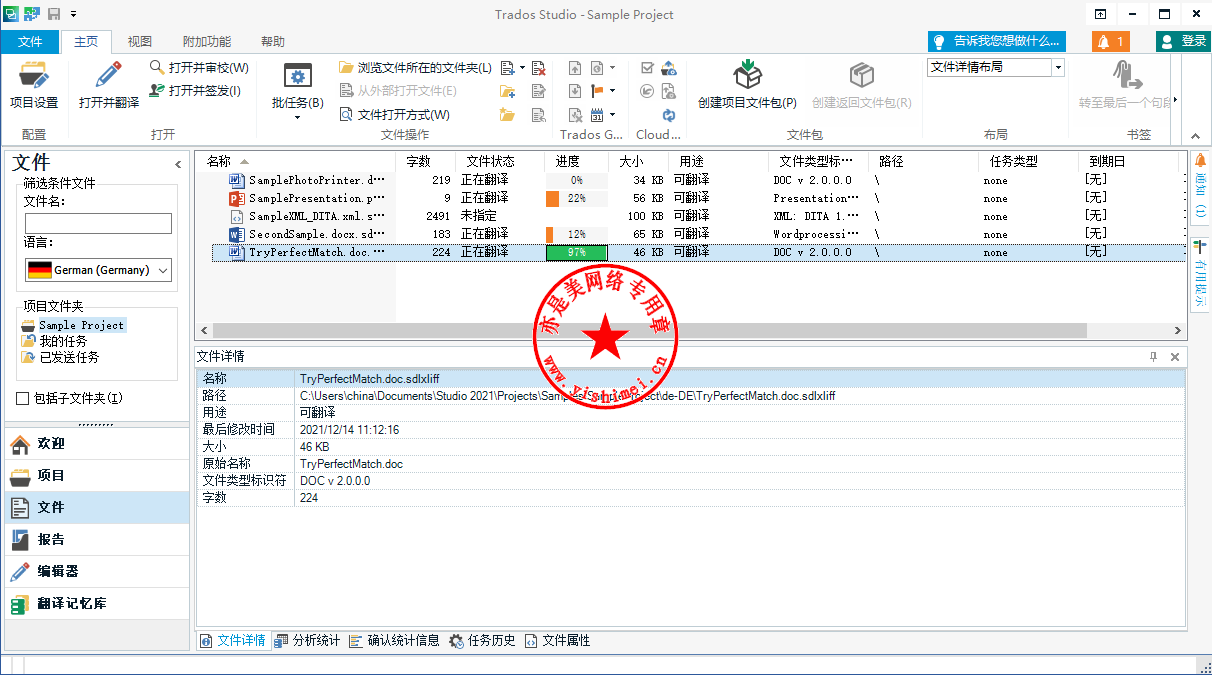This screenshot has height=675, width=1212.
Task: Switch to the 任务历史 bottom tab
Action: pos(483,640)
